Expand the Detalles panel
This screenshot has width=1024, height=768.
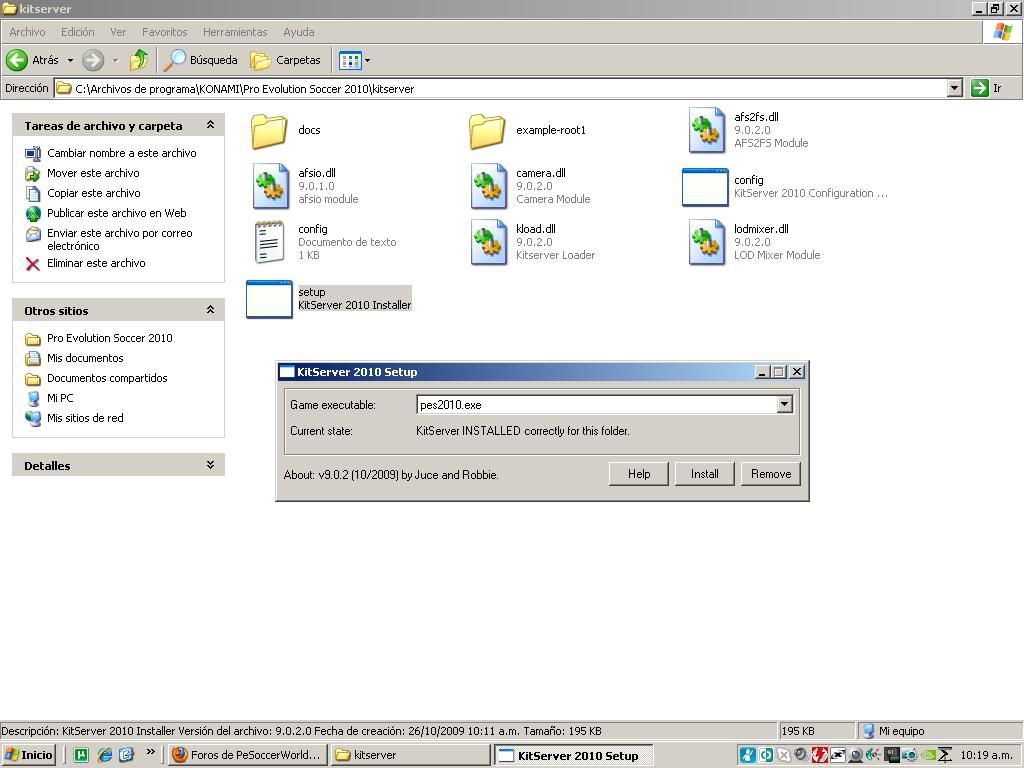click(210, 465)
